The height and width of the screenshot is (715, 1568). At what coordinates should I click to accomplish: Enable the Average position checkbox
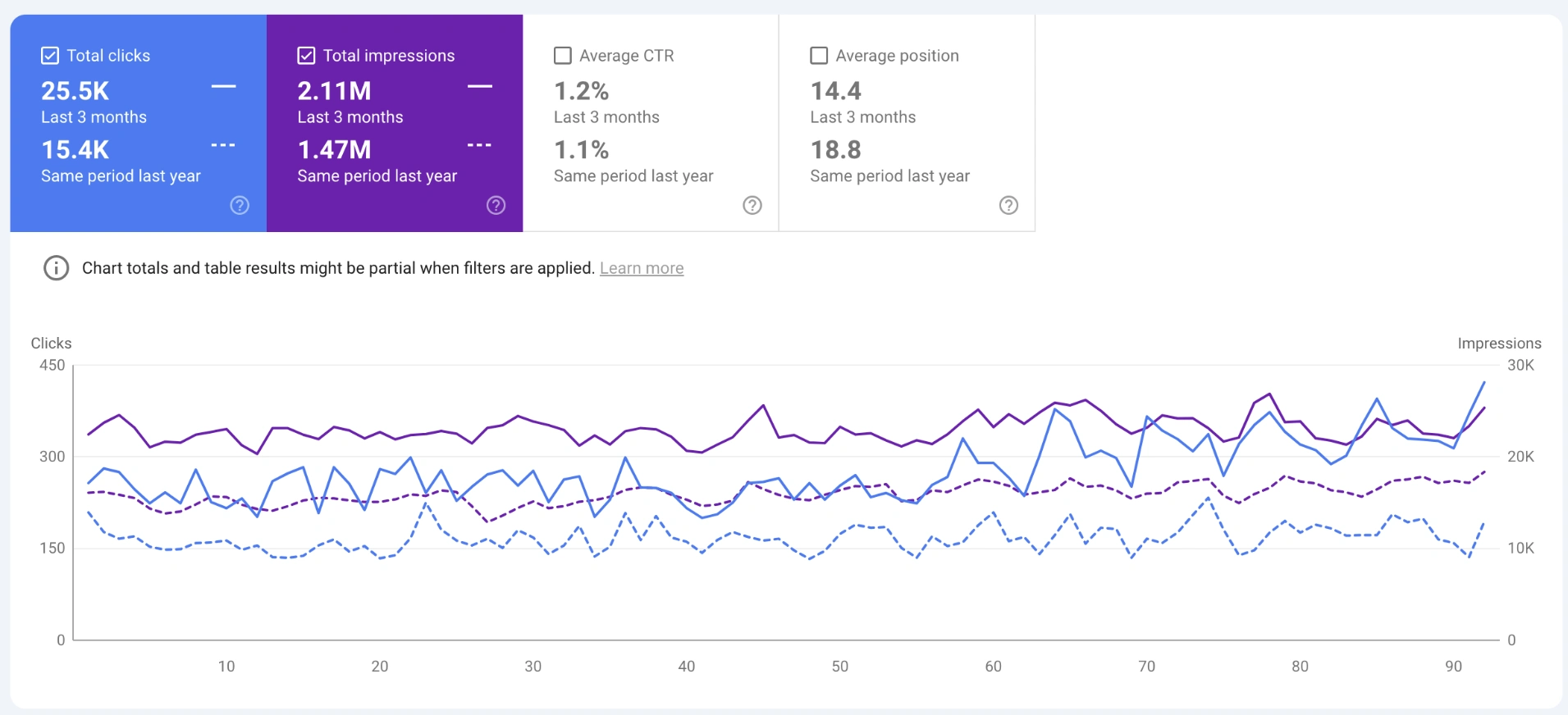pyautogui.click(x=819, y=56)
